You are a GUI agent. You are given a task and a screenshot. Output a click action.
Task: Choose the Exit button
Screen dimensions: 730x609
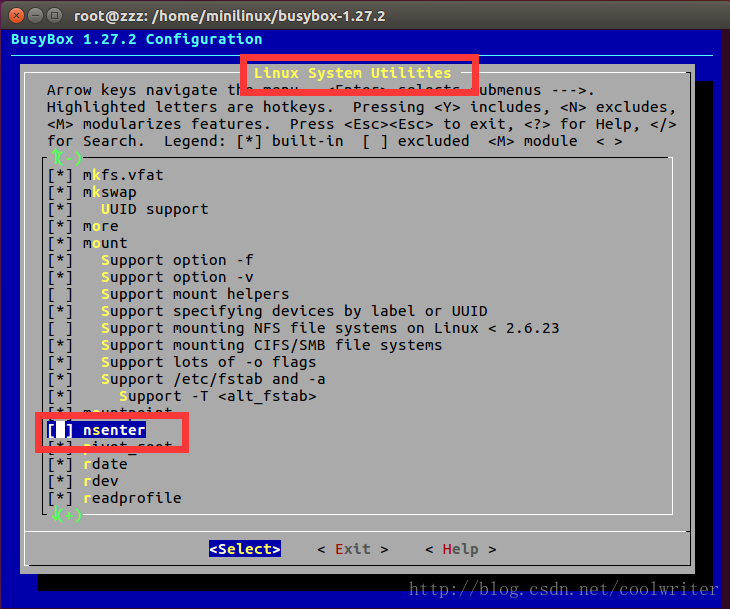[352, 549]
